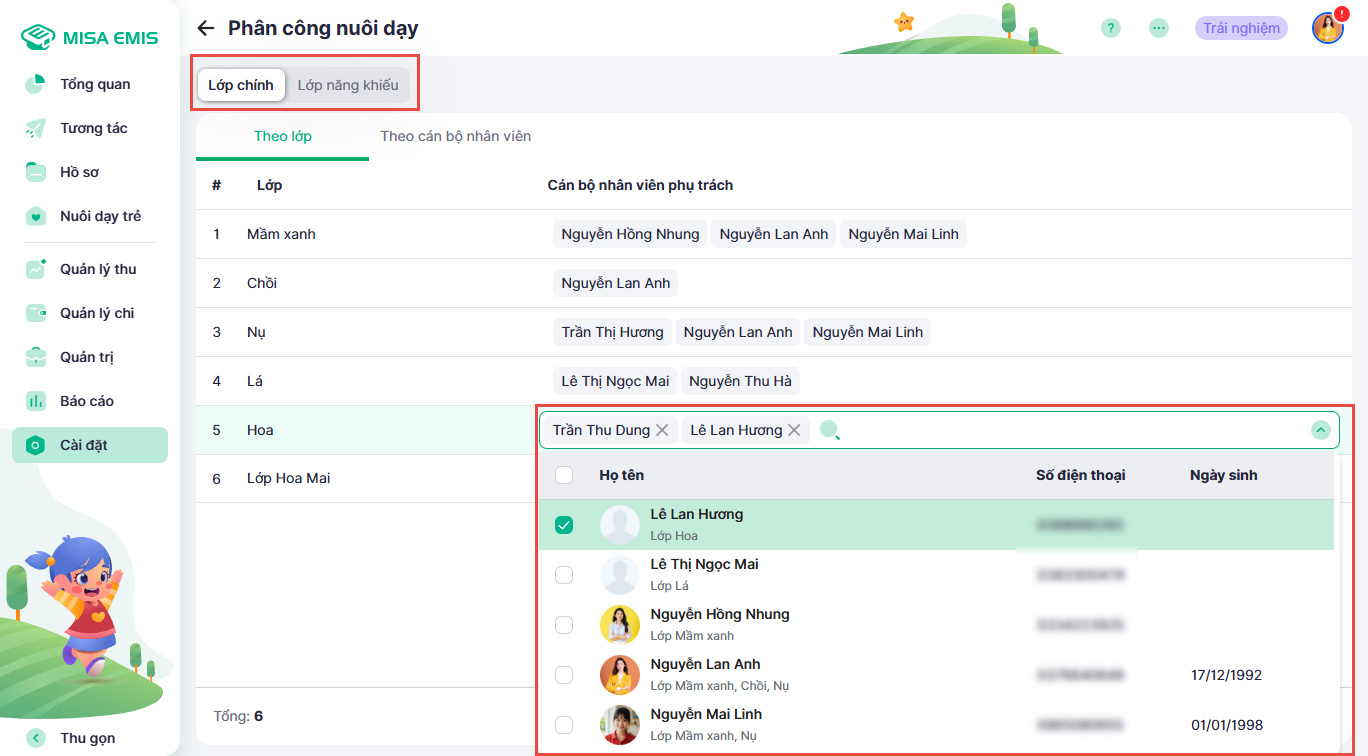
Task: Click the Trải nghiệm button
Action: [x=1241, y=28]
